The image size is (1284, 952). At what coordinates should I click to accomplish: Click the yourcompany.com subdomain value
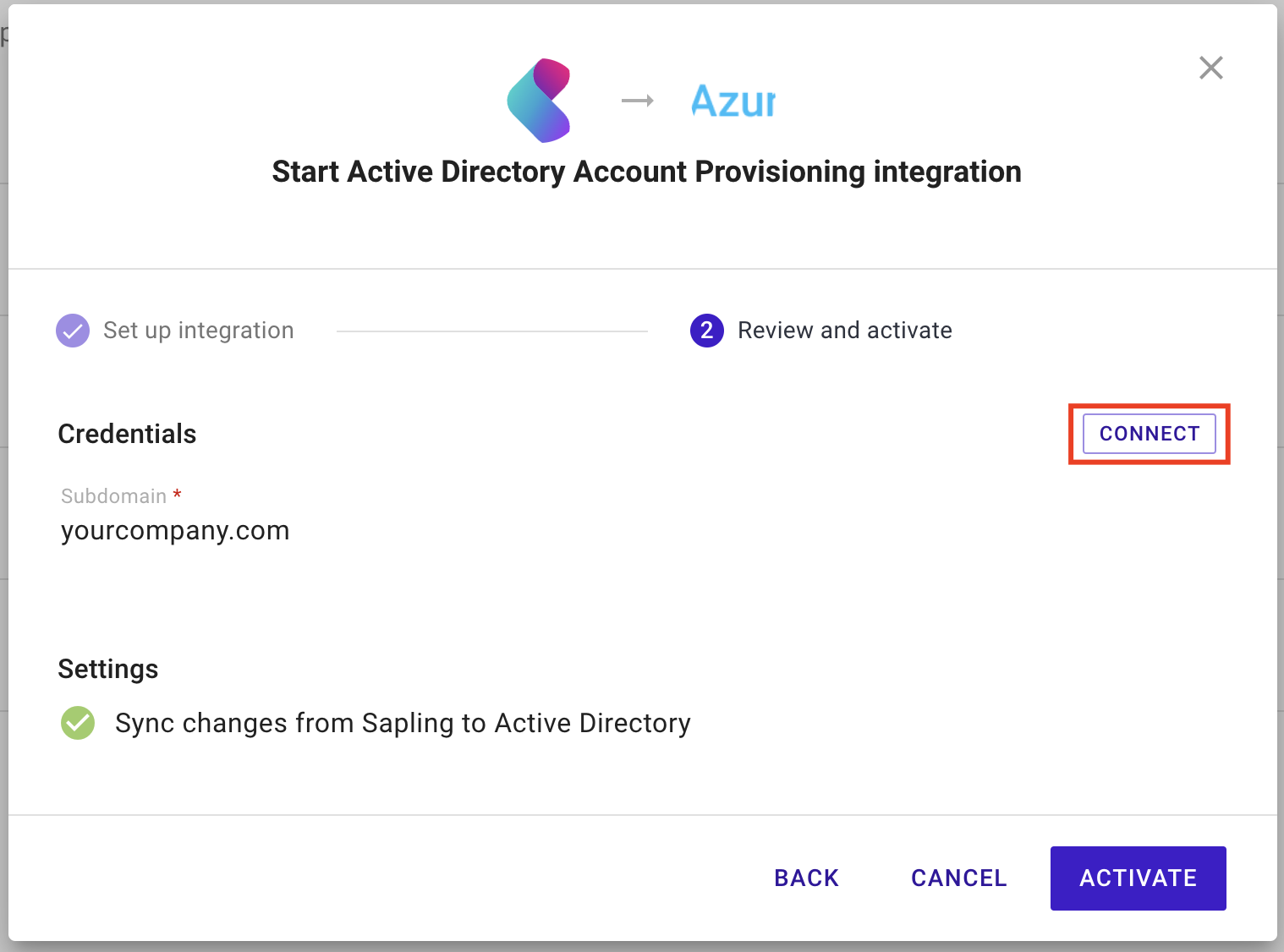point(175,531)
